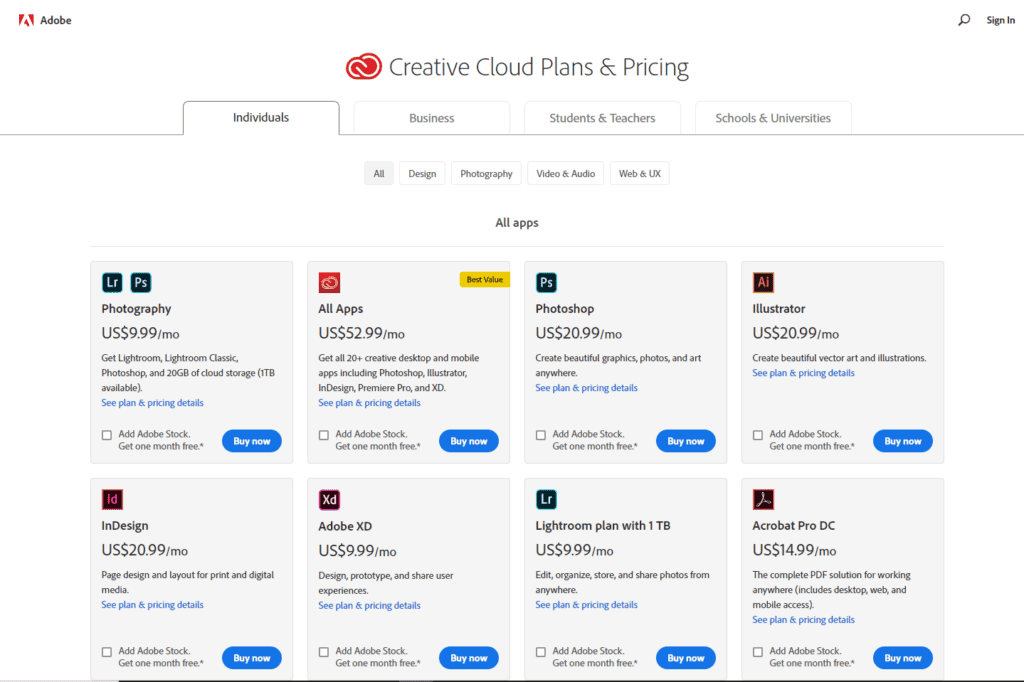This screenshot has width=1024, height=682.
Task: Click the 'Illustrator' card title
Action: 778,309
